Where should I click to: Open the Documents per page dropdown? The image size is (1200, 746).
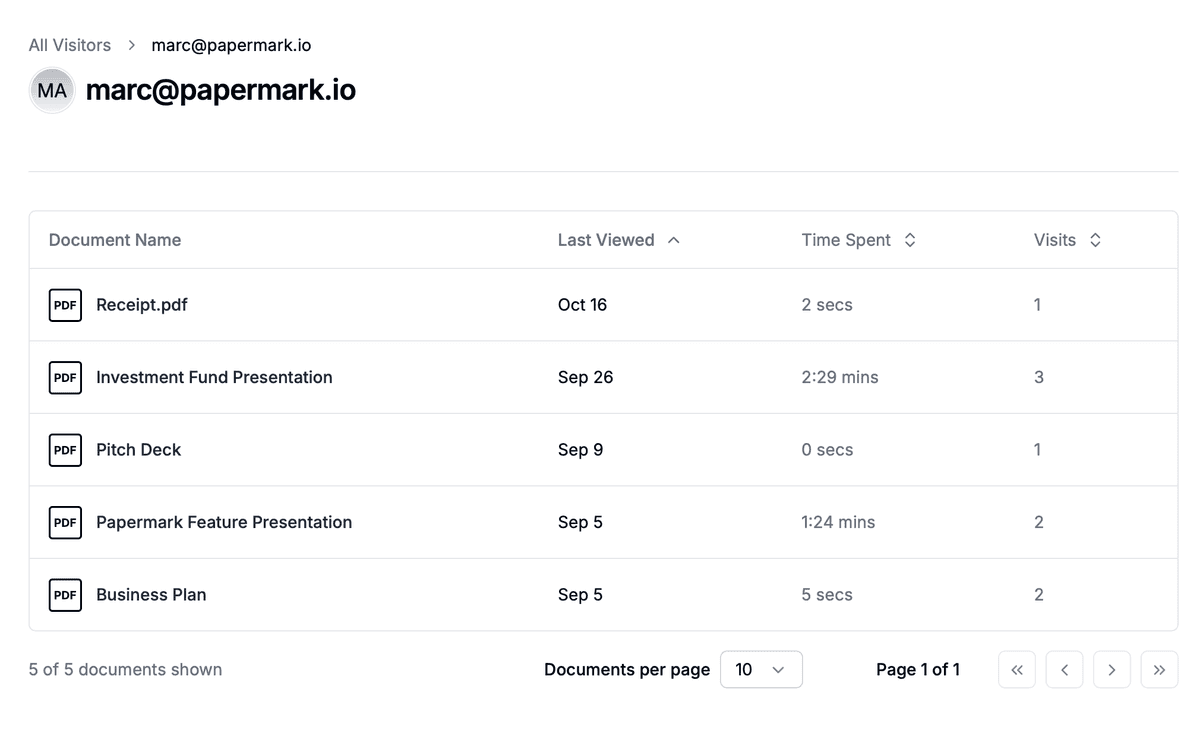760,670
